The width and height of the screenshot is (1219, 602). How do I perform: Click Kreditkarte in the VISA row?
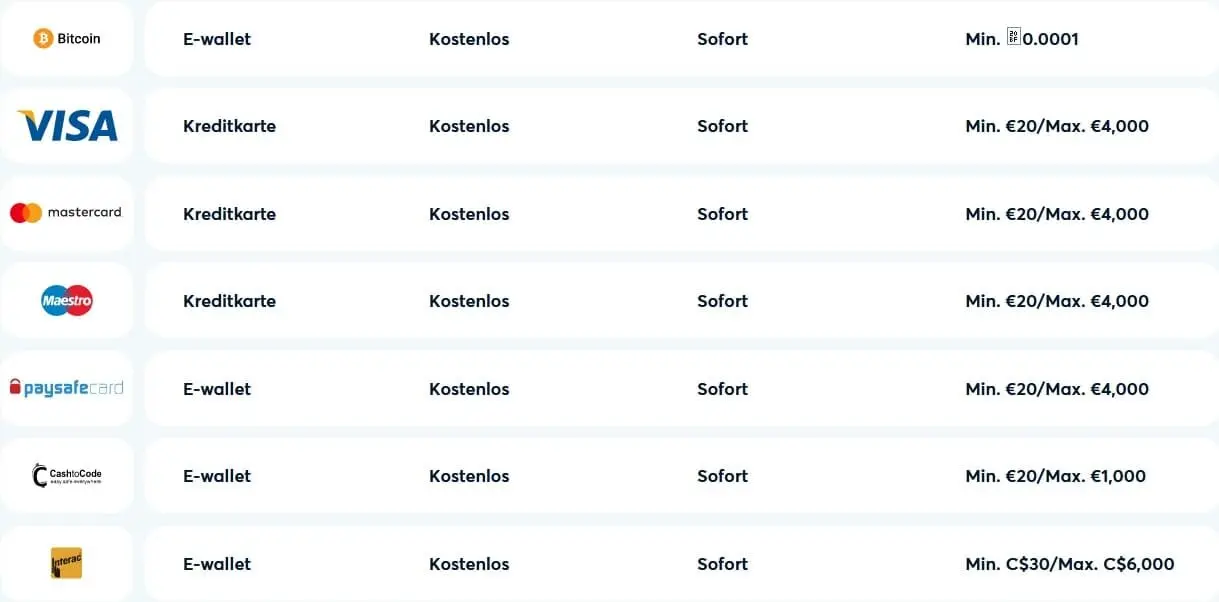click(x=229, y=126)
